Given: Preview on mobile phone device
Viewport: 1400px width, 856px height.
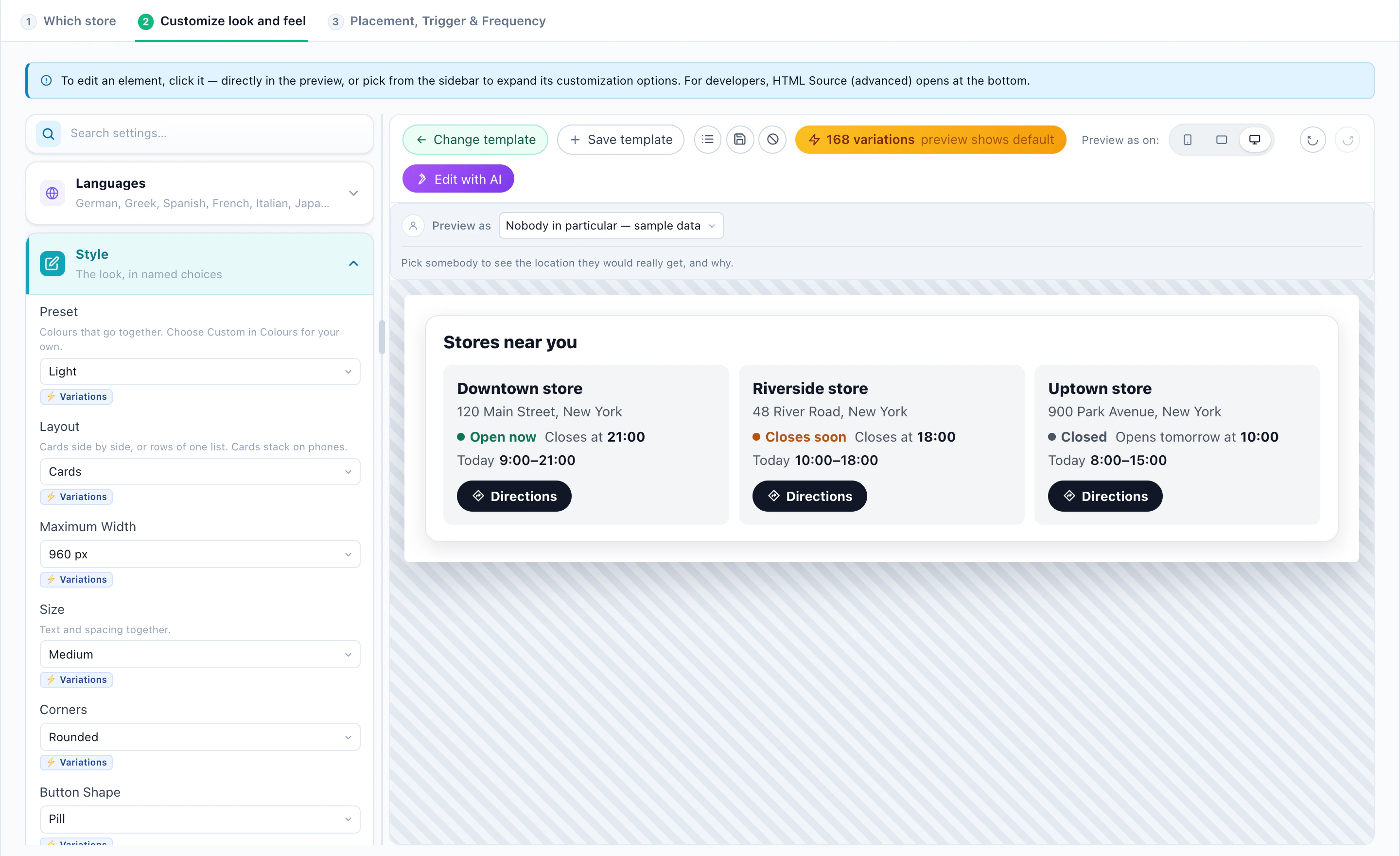Looking at the screenshot, I should [x=1188, y=140].
